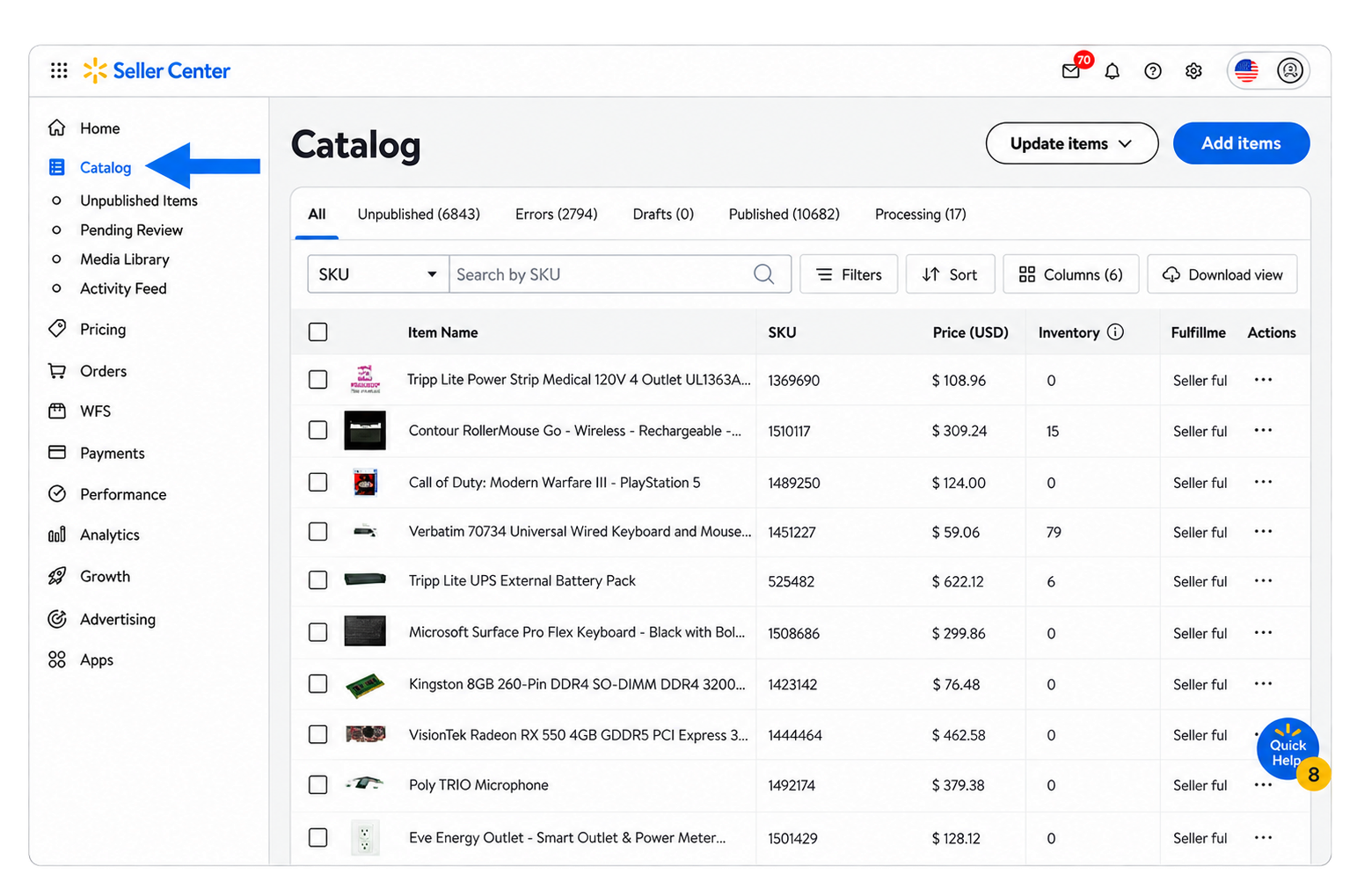Screen dimensions: 1357x896
Task: Open actions menu for Tripp Lite UPS Battery Pack
Action: [x=1264, y=581]
